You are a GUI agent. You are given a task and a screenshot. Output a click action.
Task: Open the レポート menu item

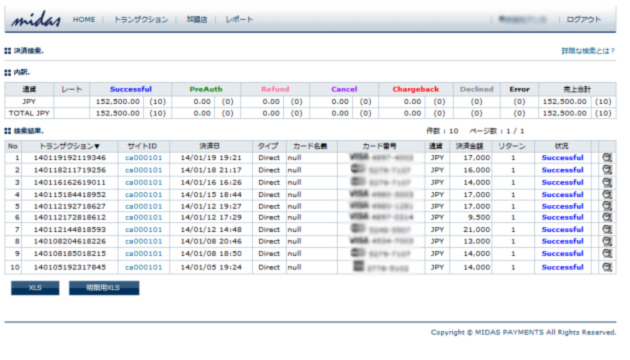(239, 19)
